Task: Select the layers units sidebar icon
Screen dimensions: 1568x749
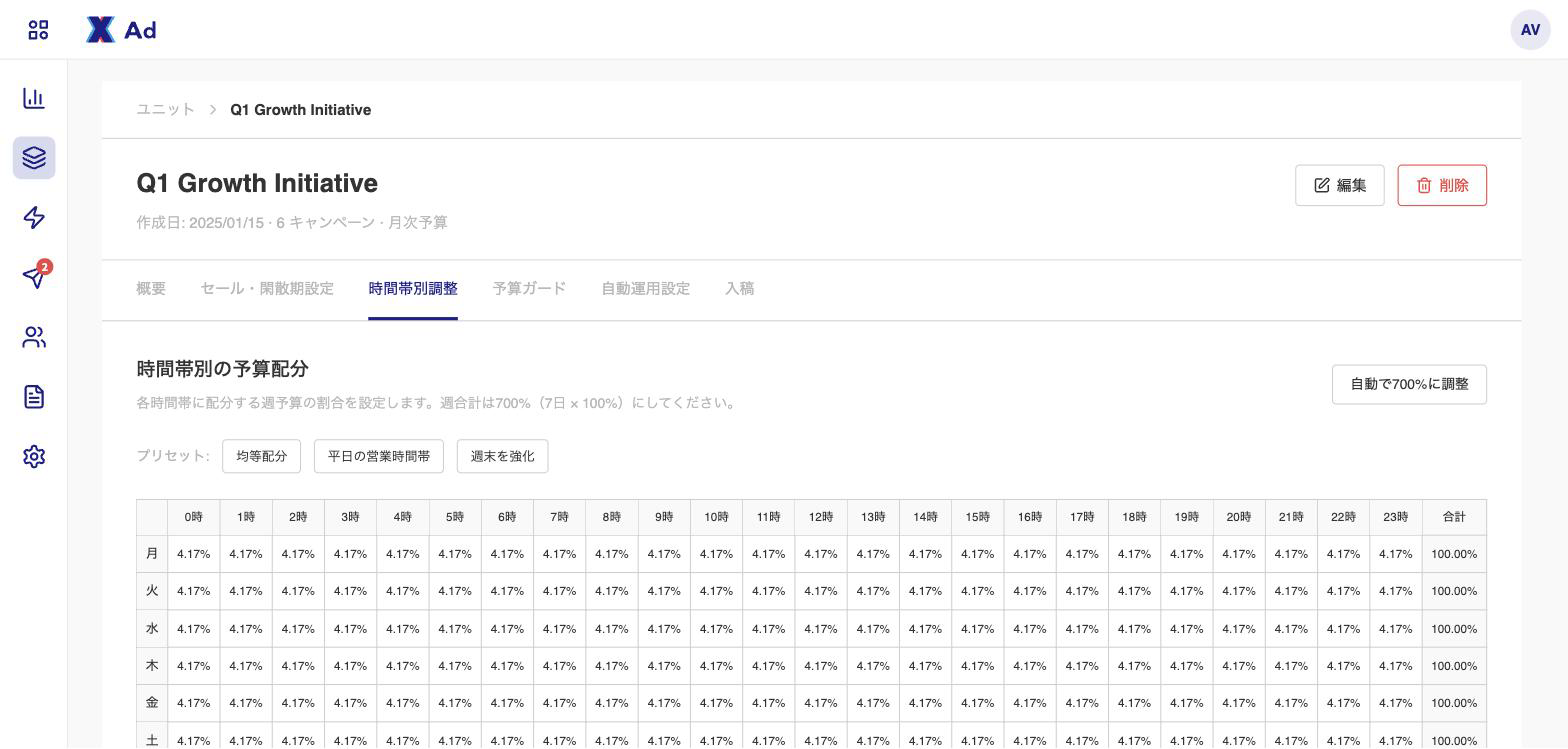Action: [34, 158]
